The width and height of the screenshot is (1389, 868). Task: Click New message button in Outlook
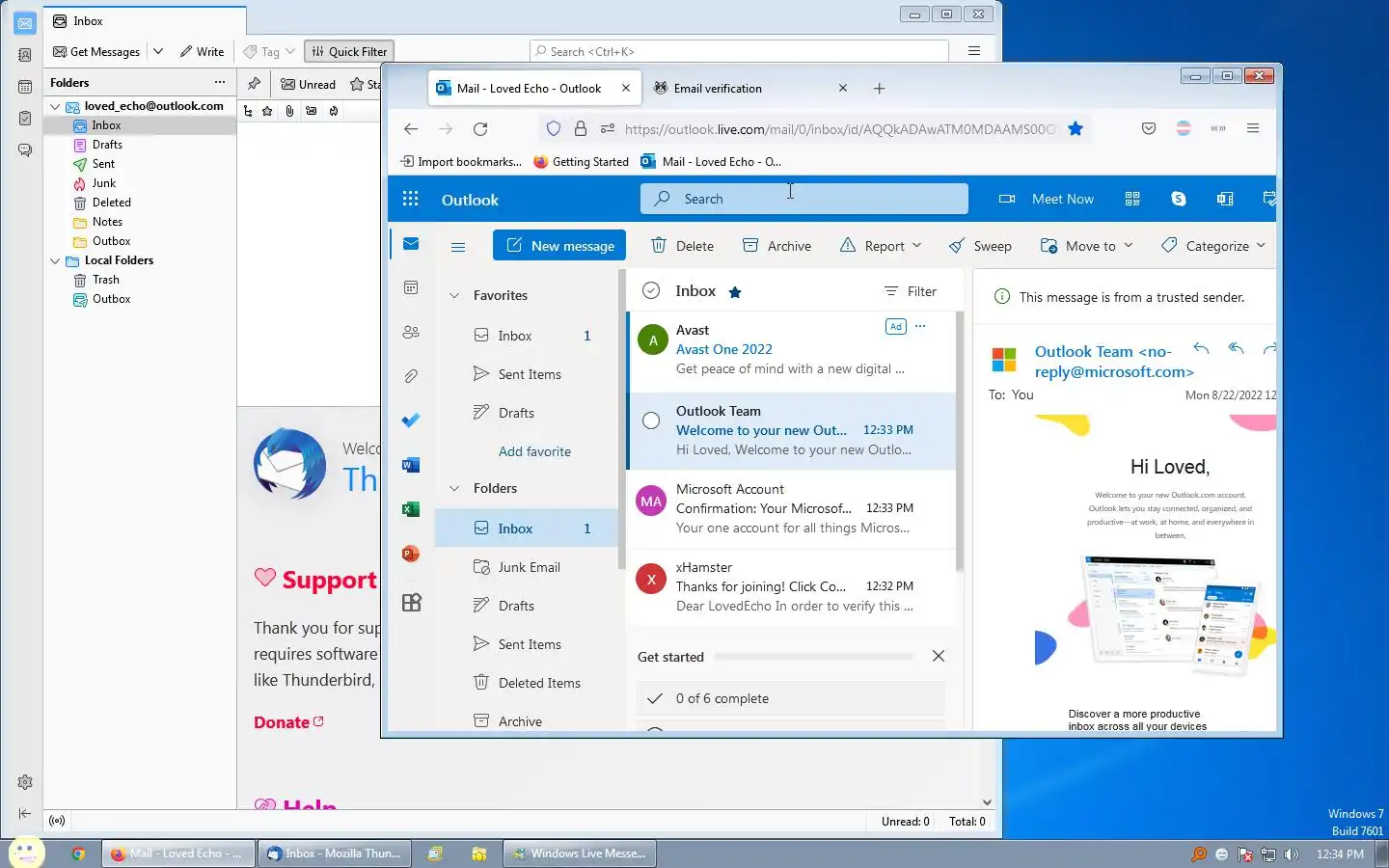point(559,245)
